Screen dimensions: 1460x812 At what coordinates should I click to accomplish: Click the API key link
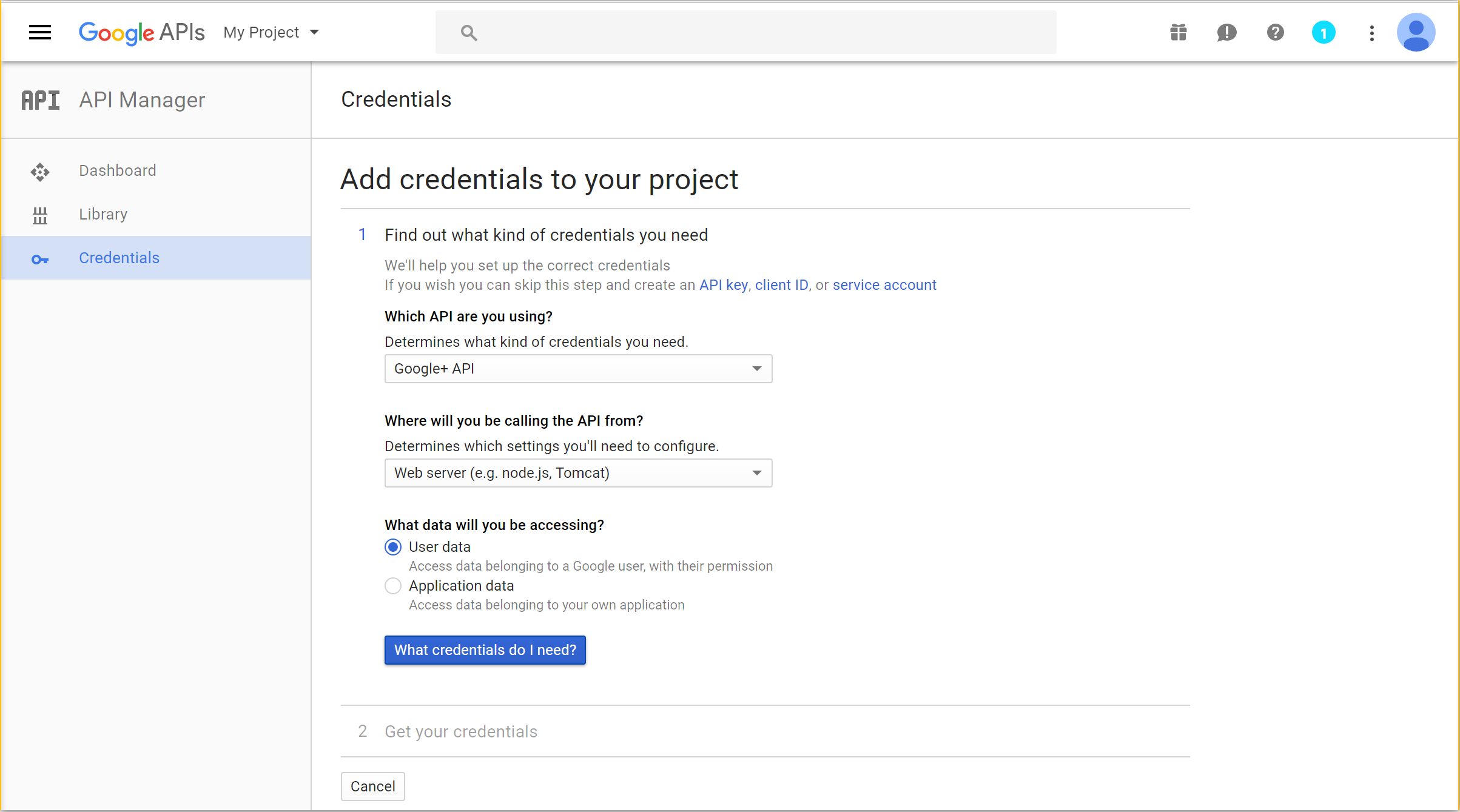pyautogui.click(x=724, y=285)
